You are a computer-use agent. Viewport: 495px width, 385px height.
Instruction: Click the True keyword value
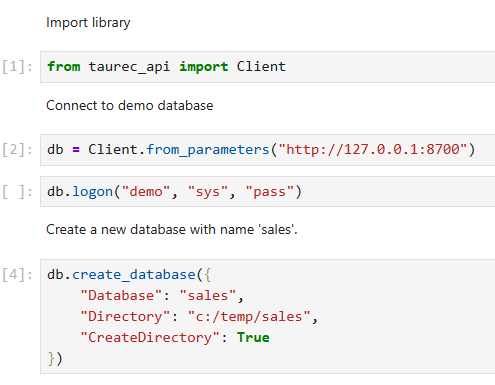(253, 337)
